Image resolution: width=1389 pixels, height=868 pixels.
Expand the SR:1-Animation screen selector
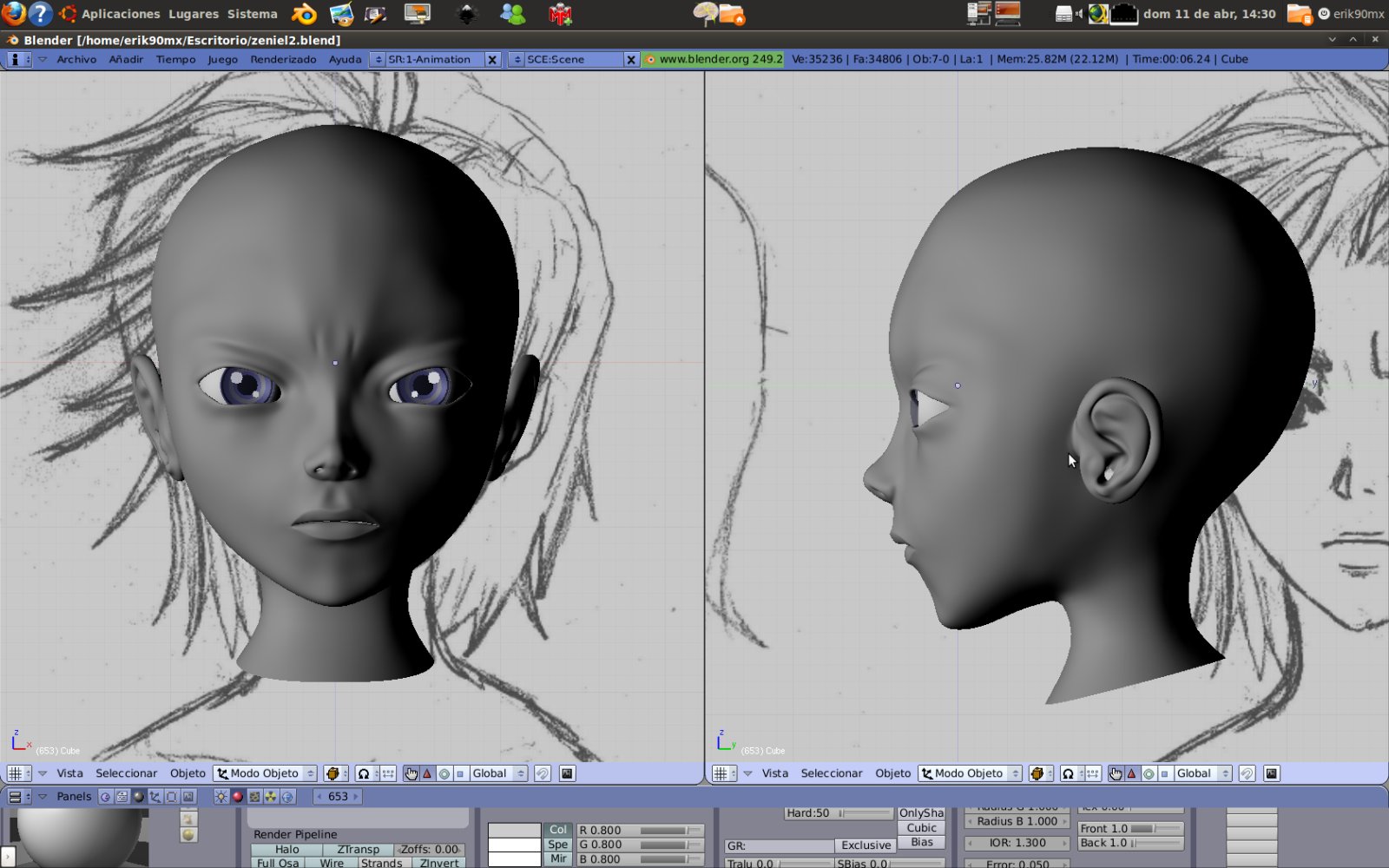click(378, 59)
